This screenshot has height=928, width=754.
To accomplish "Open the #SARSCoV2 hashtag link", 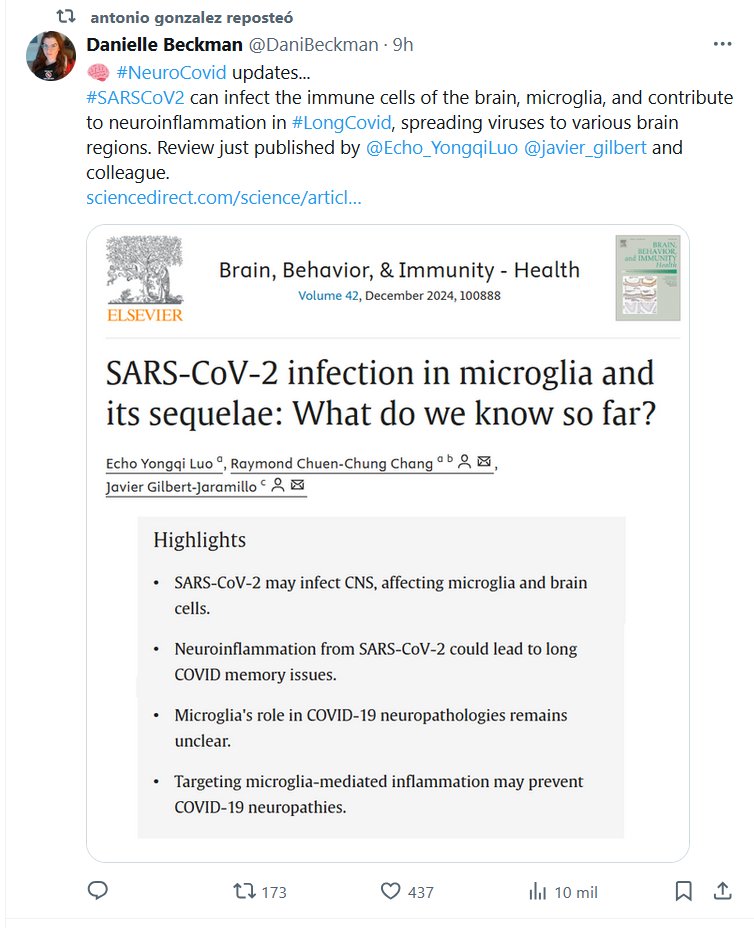I will pyautogui.click(x=136, y=98).
